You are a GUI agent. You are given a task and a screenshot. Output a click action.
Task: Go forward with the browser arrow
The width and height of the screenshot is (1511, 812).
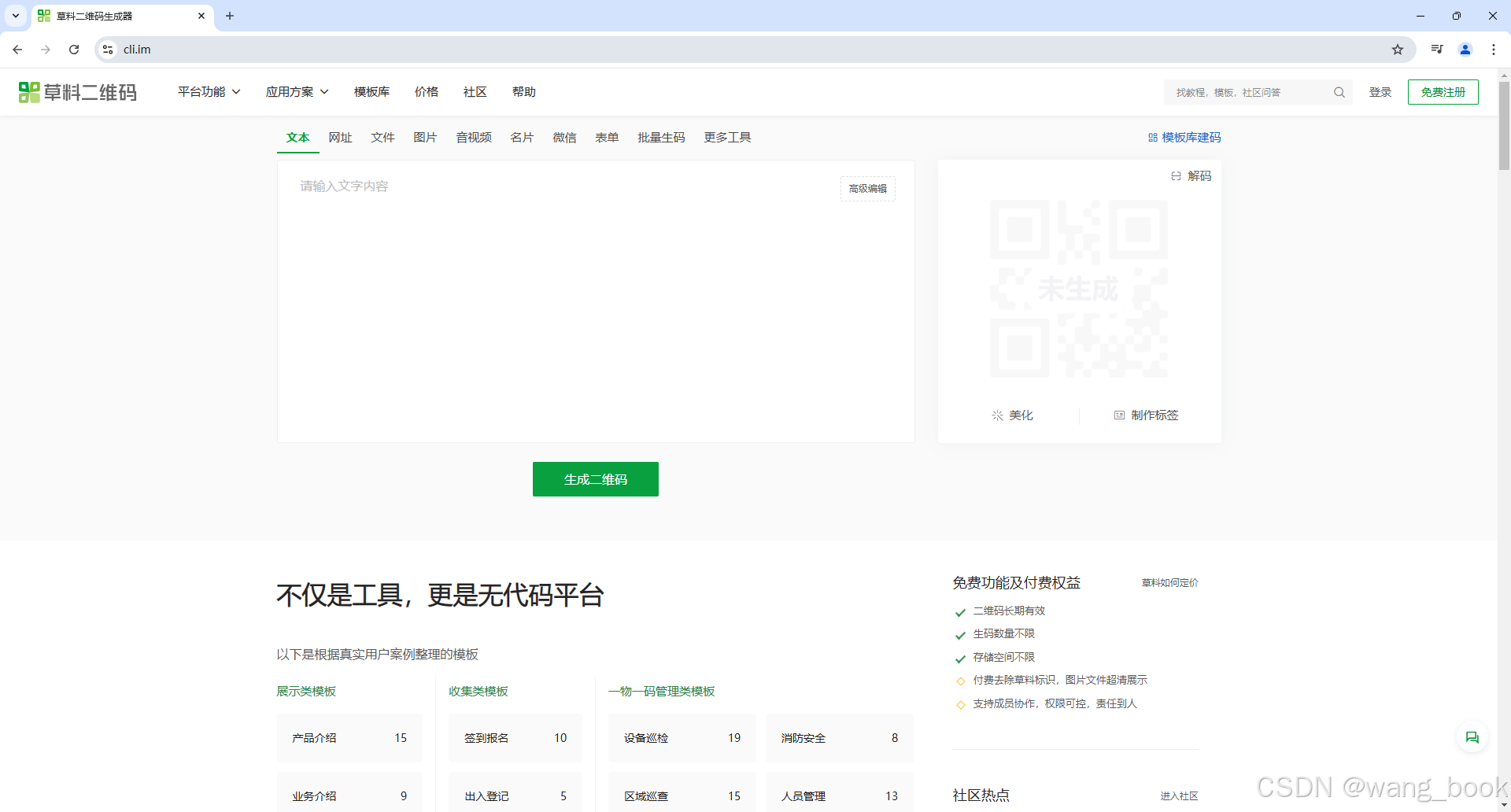pos(46,50)
